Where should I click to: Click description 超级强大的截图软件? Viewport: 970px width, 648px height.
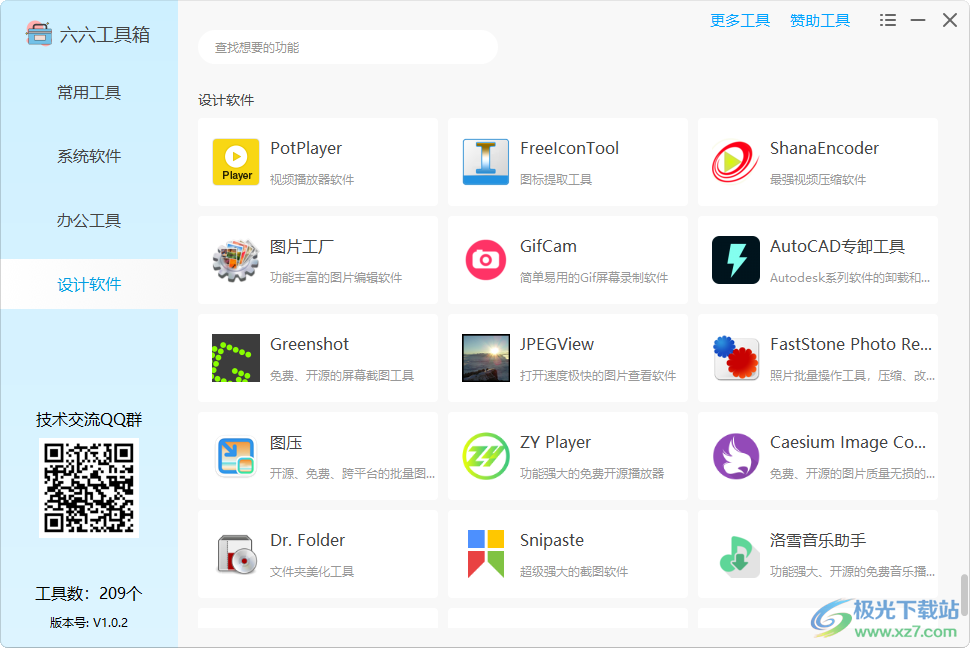click(573, 571)
